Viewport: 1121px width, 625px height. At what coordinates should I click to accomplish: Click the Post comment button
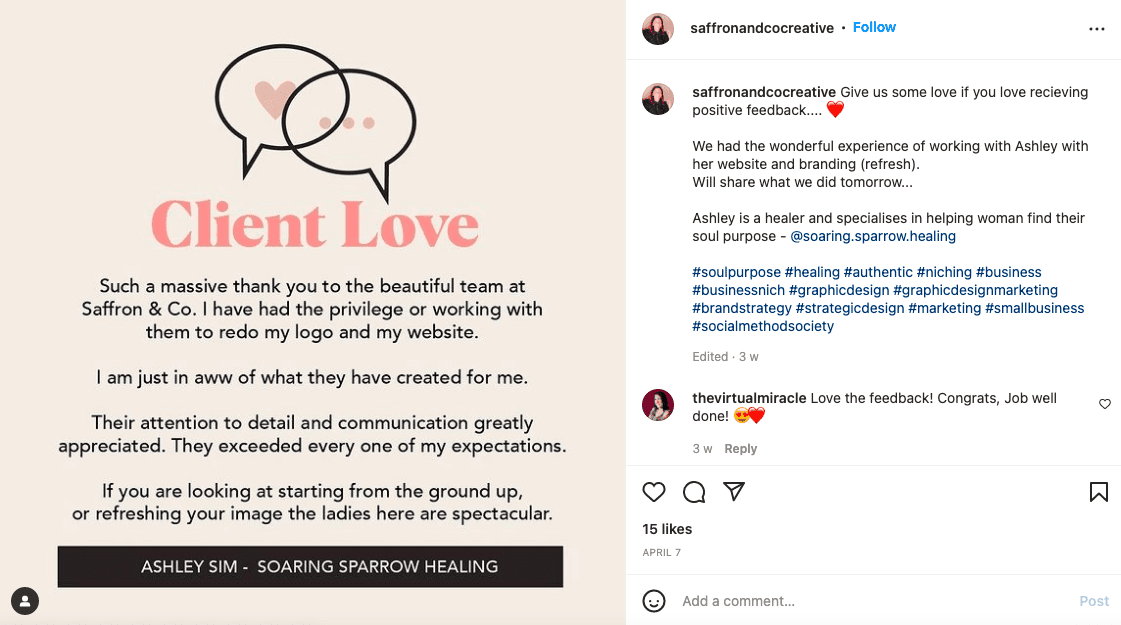[x=1094, y=601]
